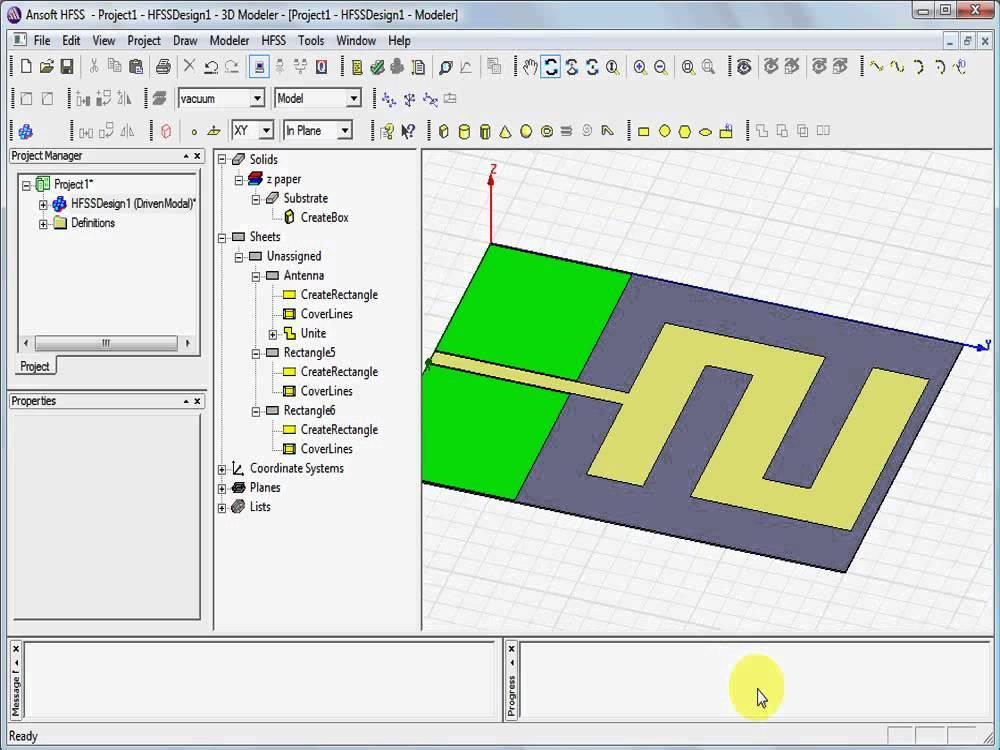Select the Draw Box tool
Screen dimensions: 1000x750
tap(444, 131)
